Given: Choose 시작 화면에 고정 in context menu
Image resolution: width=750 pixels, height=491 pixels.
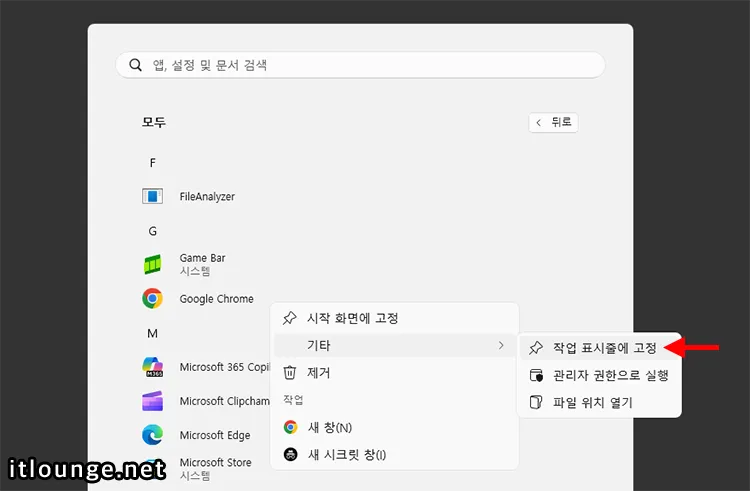Looking at the screenshot, I should coord(395,318).
